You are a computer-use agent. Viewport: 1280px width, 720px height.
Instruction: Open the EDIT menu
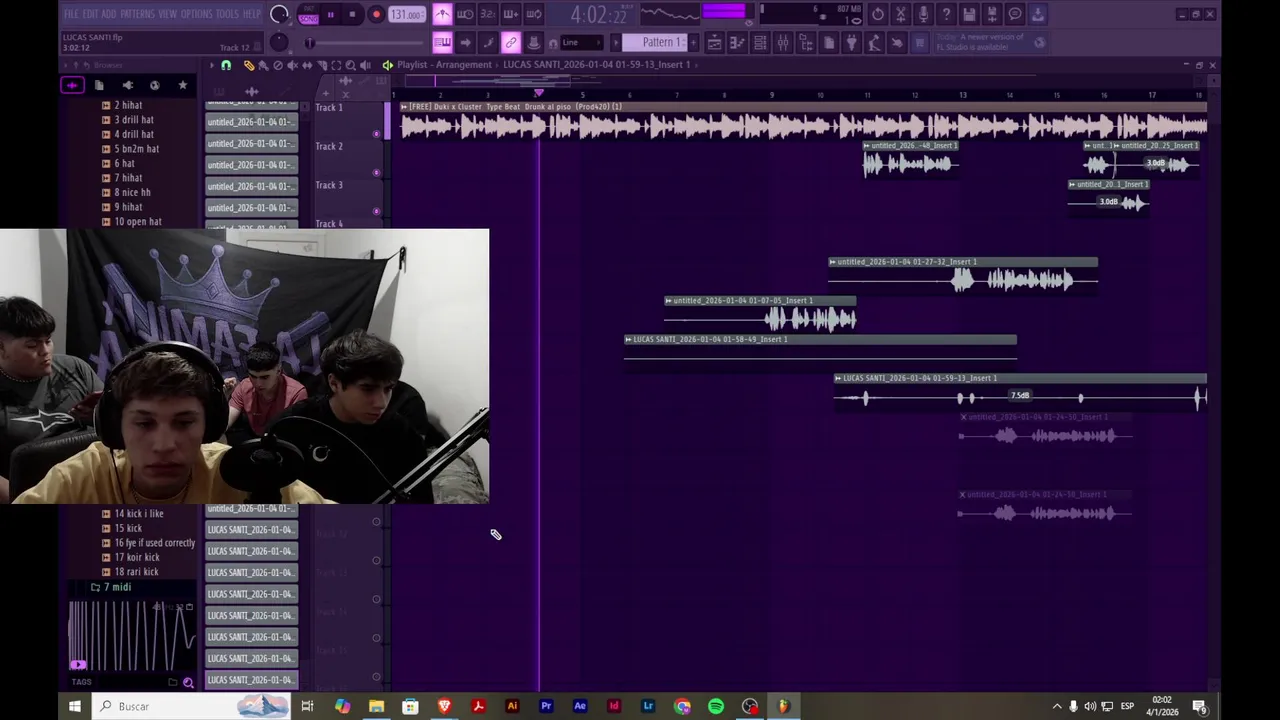pos(90,14)
